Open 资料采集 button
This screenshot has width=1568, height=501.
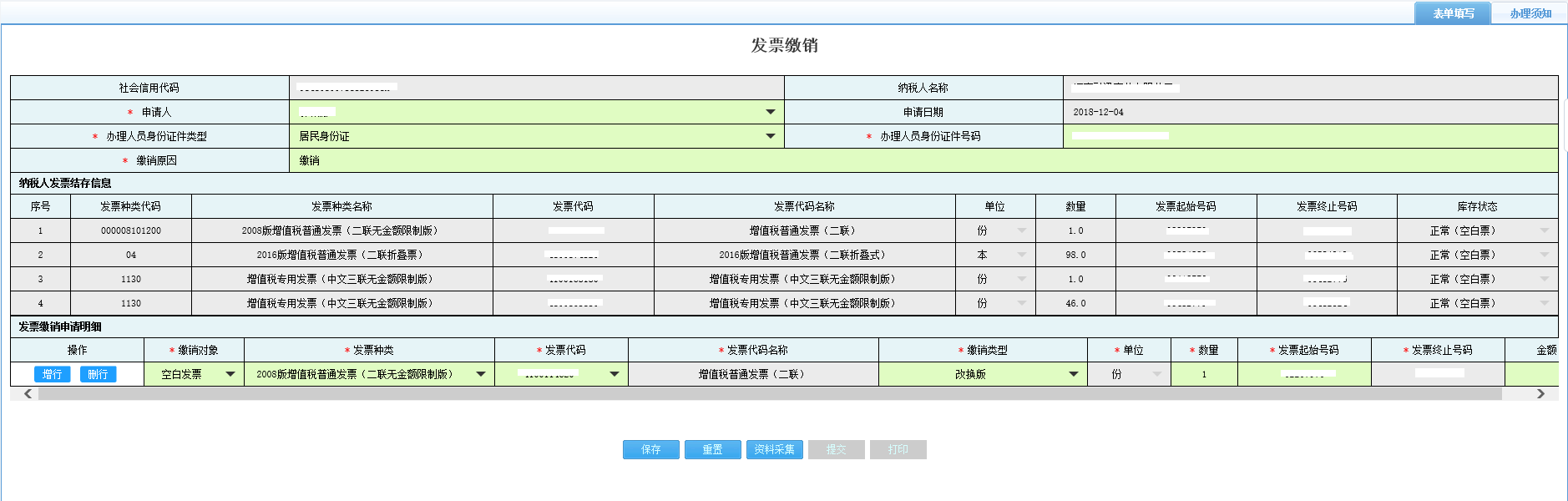(x=774, y=449)
